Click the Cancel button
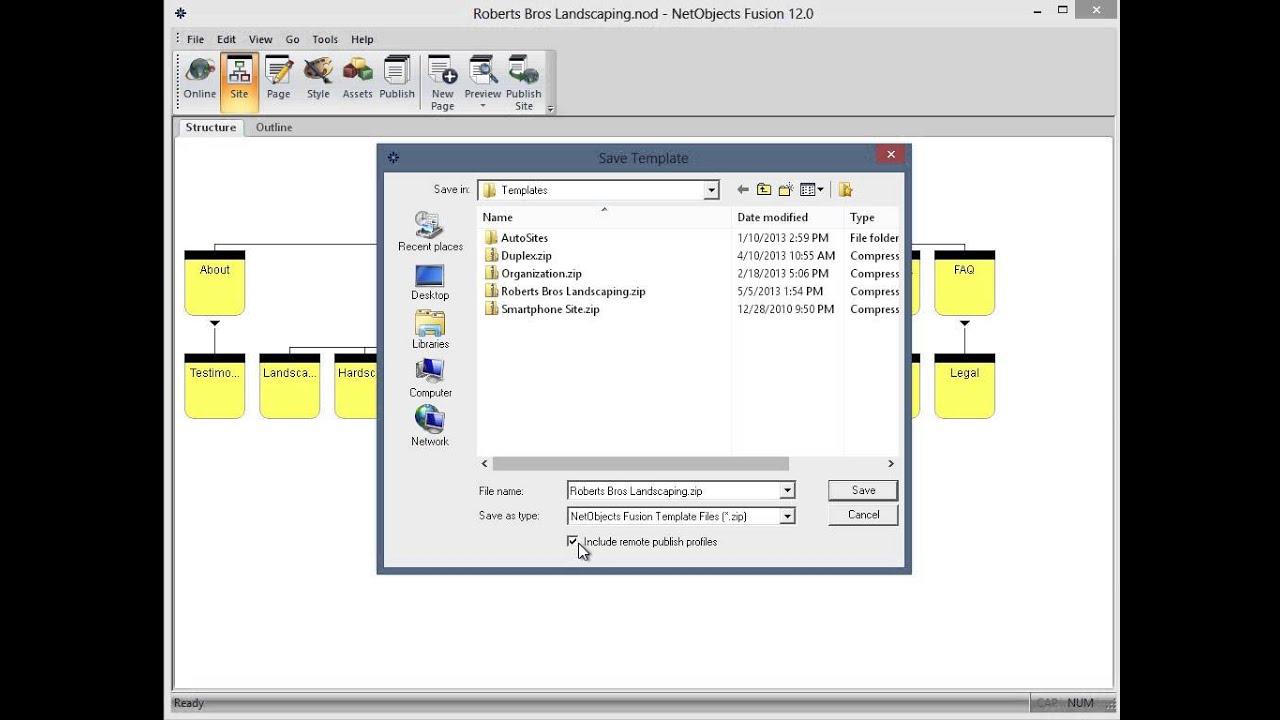The image size is (1280, 720). (863, 515)
